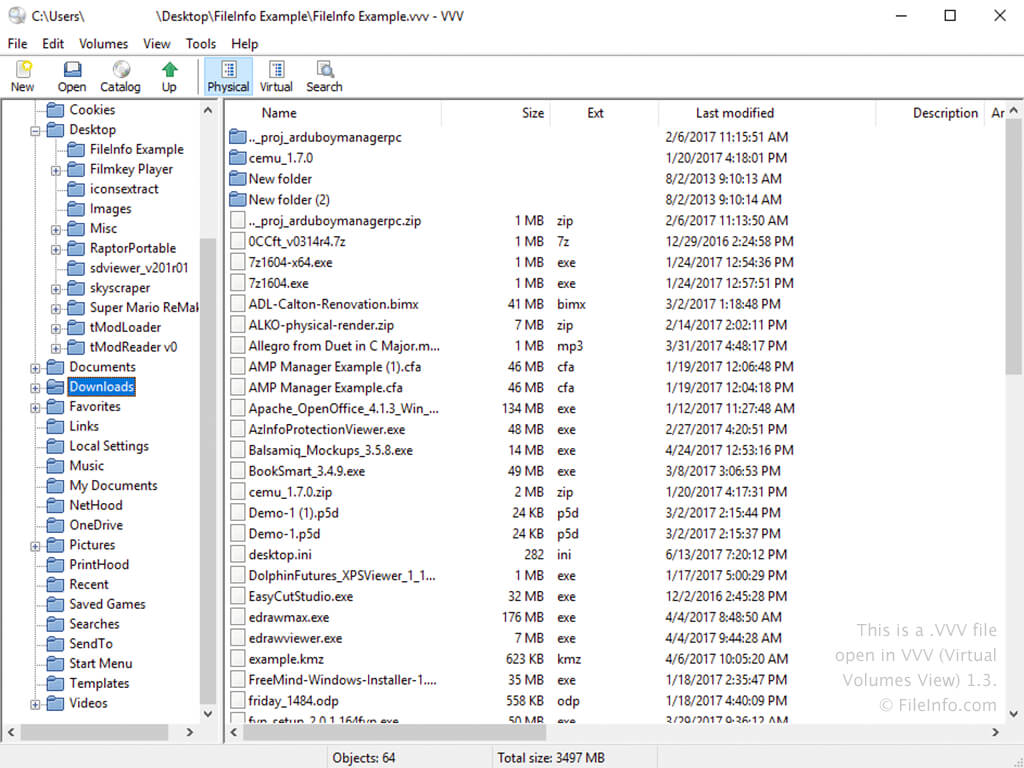Viewport: 1024px width, 768px height.
Task: Click file icon for cemu_1.7.0.zip
Action: (x=238, y=492)
